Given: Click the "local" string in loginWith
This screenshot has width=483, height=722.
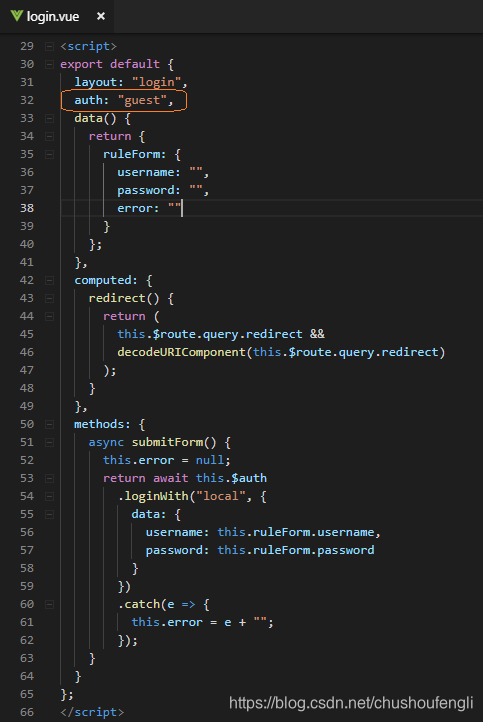Looking at the screenshot, I should (221, 496).
